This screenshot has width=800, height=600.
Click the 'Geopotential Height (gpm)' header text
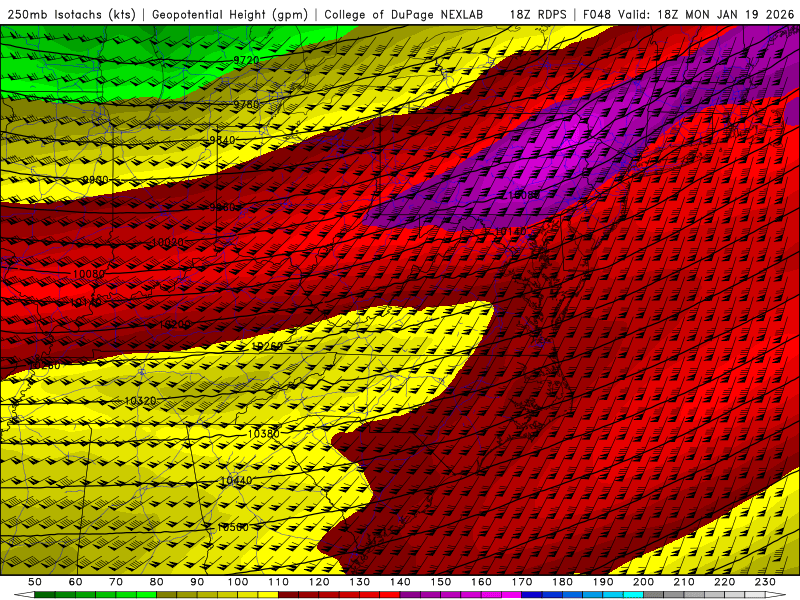click(x=230, y=14)
